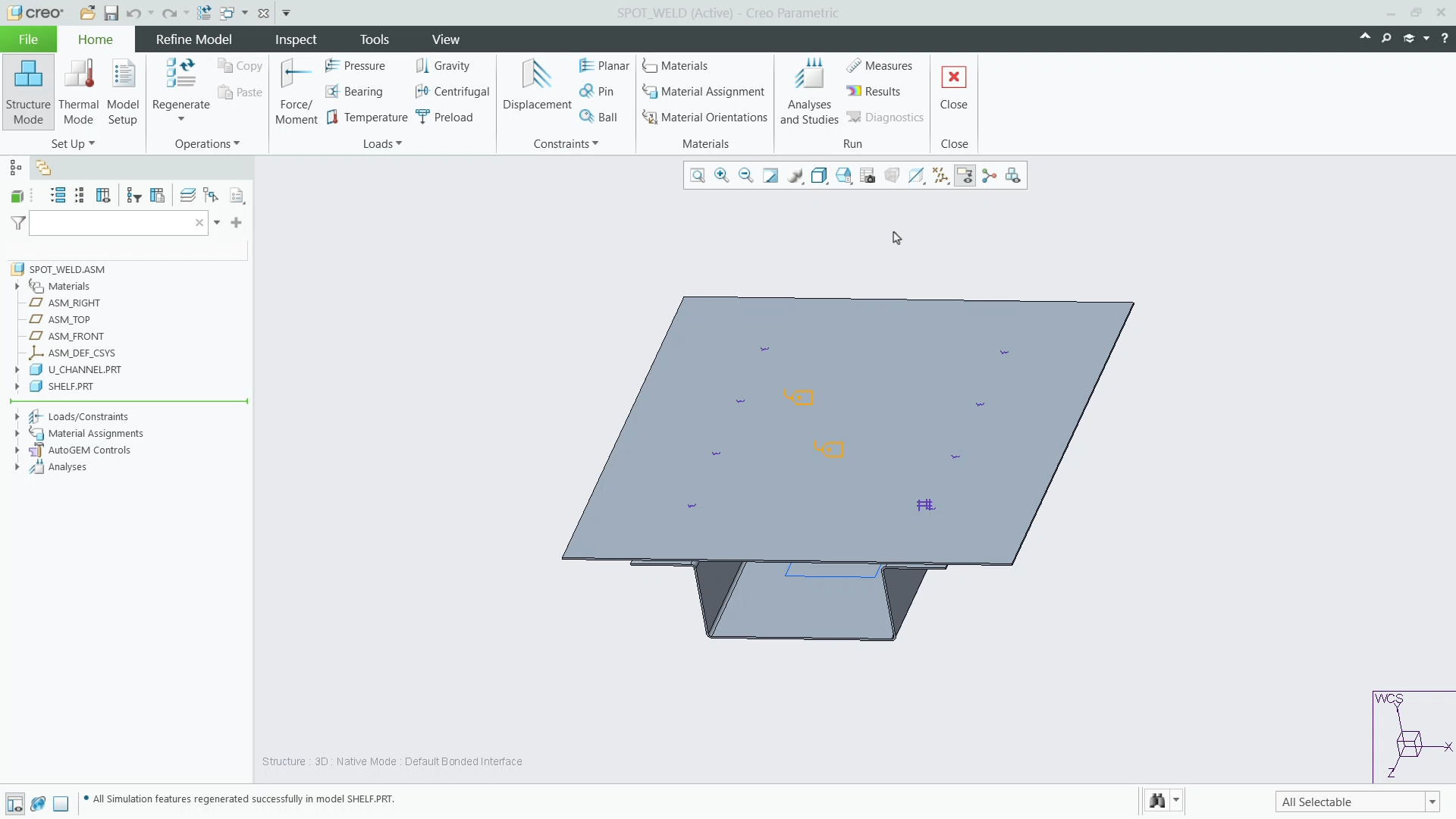Click Zoom In in graphics toolbar

(x=722, y=176)
